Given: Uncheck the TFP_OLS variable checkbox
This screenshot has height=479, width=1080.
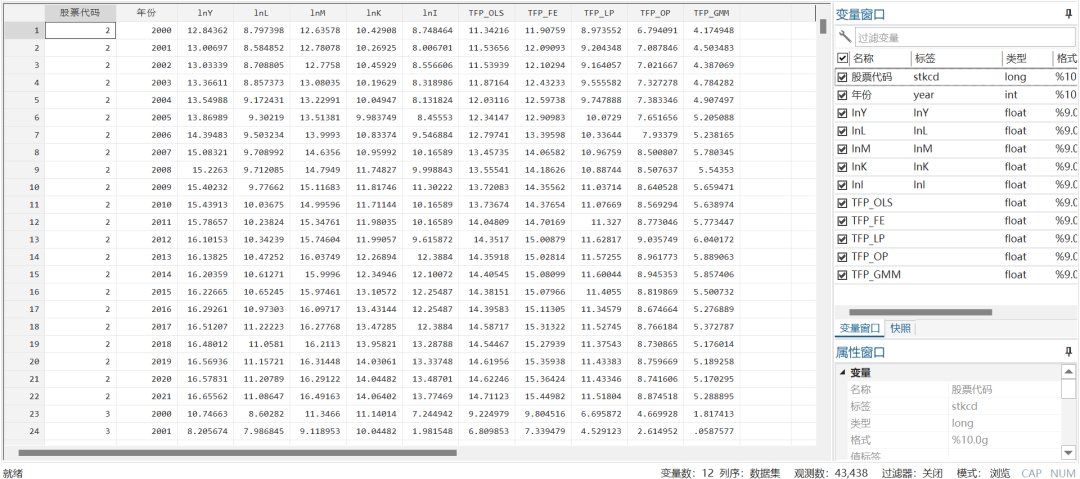Looking at the screenshot, I should tap(842, 203).
